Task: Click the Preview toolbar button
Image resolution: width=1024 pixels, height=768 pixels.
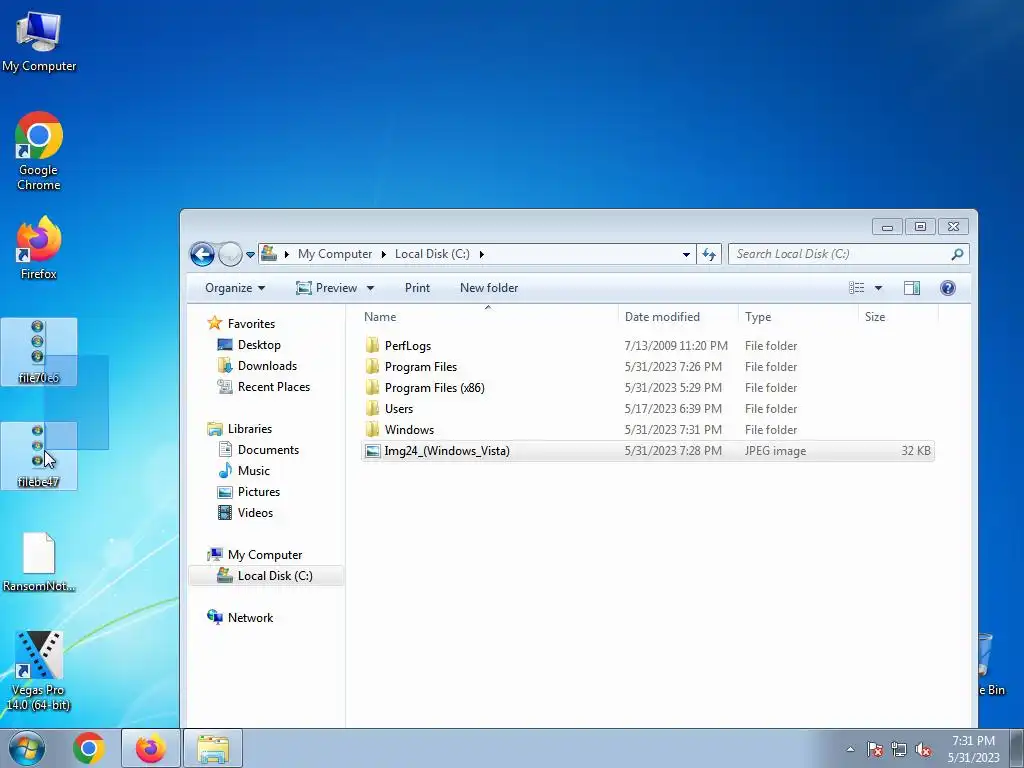Action: click(x=327, y=288)
